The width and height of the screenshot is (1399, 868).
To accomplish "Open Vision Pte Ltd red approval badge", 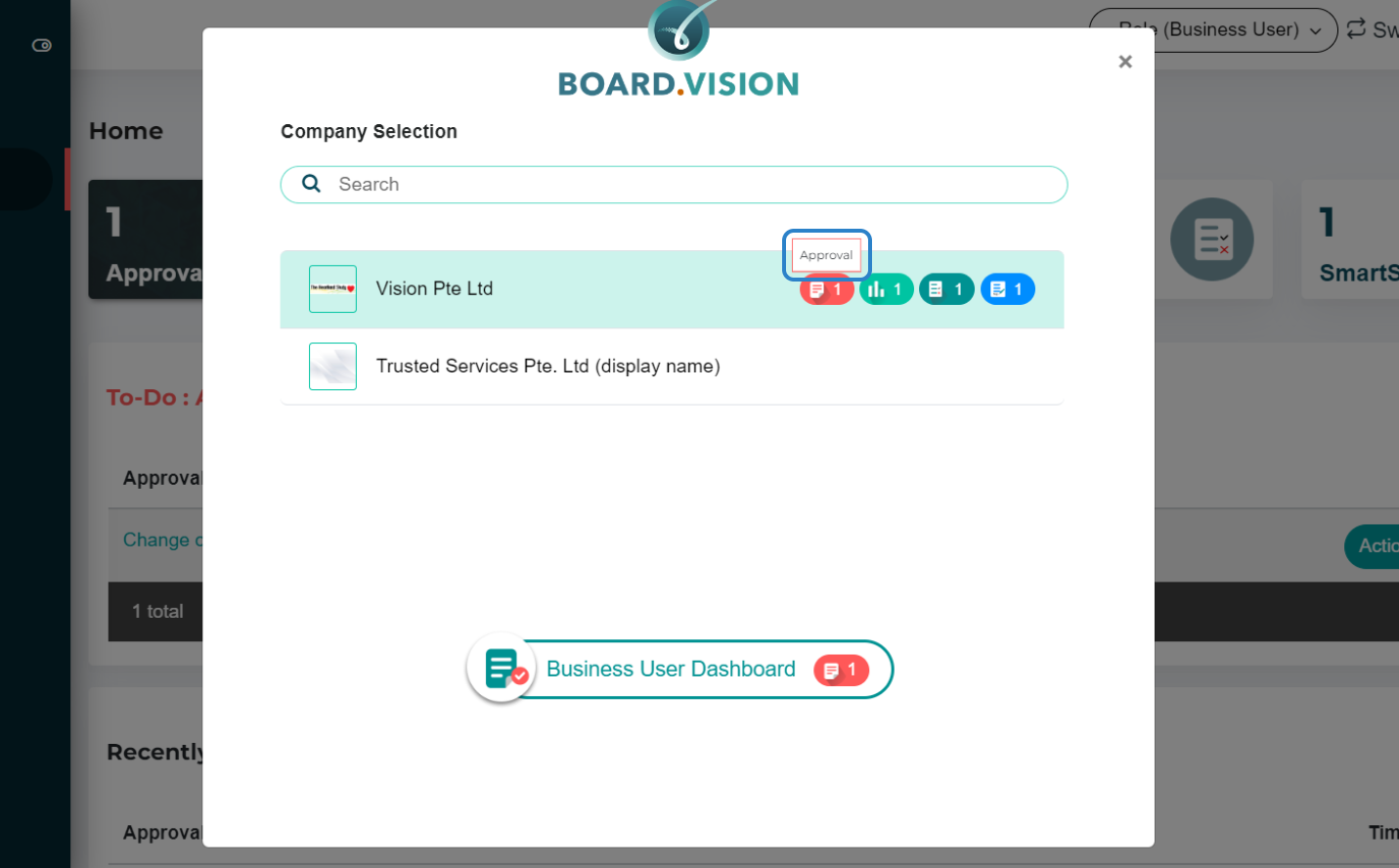I will coord(827,289).
